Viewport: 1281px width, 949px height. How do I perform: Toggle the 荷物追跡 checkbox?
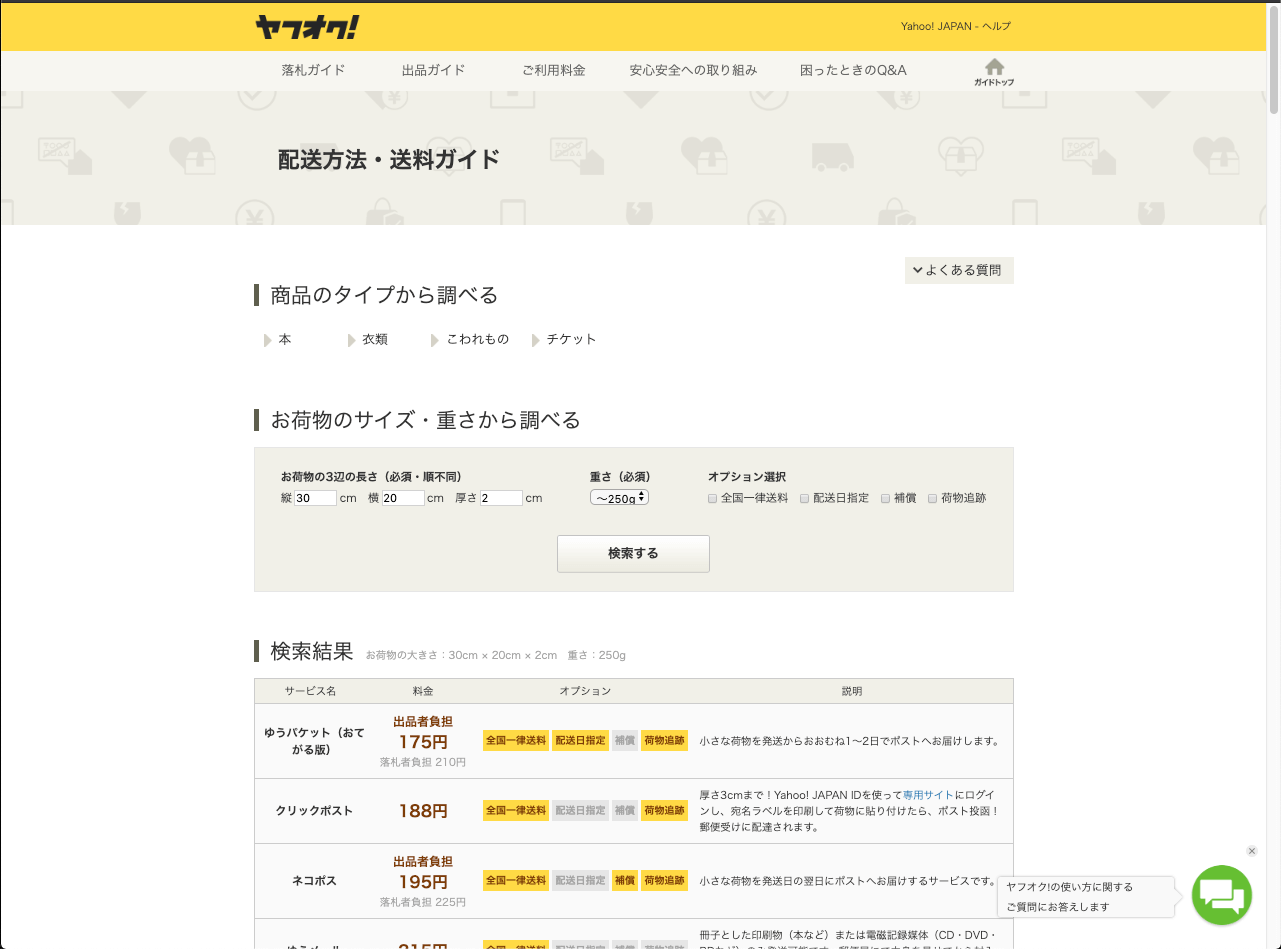[x=932, y=498]
